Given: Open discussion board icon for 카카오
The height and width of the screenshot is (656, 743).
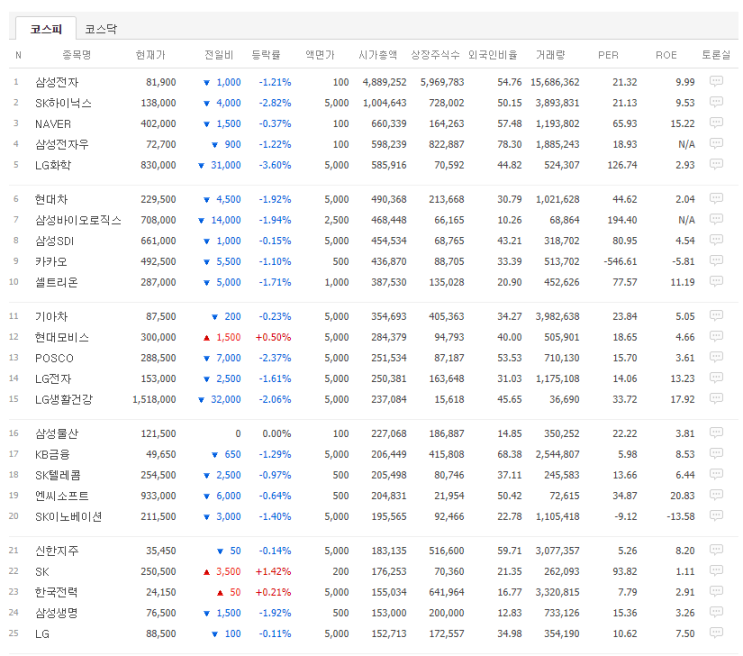Looking at the screenshot, I should tap(716, 260).
